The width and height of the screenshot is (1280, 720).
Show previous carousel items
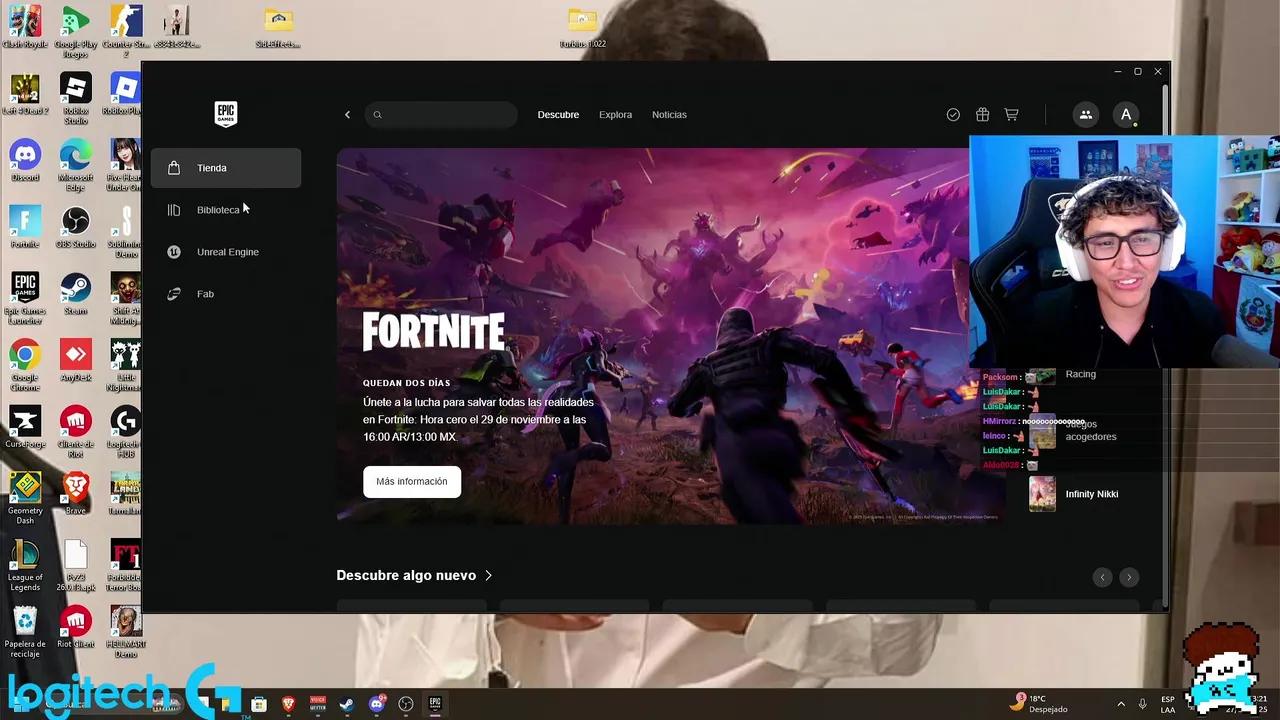1102,577
